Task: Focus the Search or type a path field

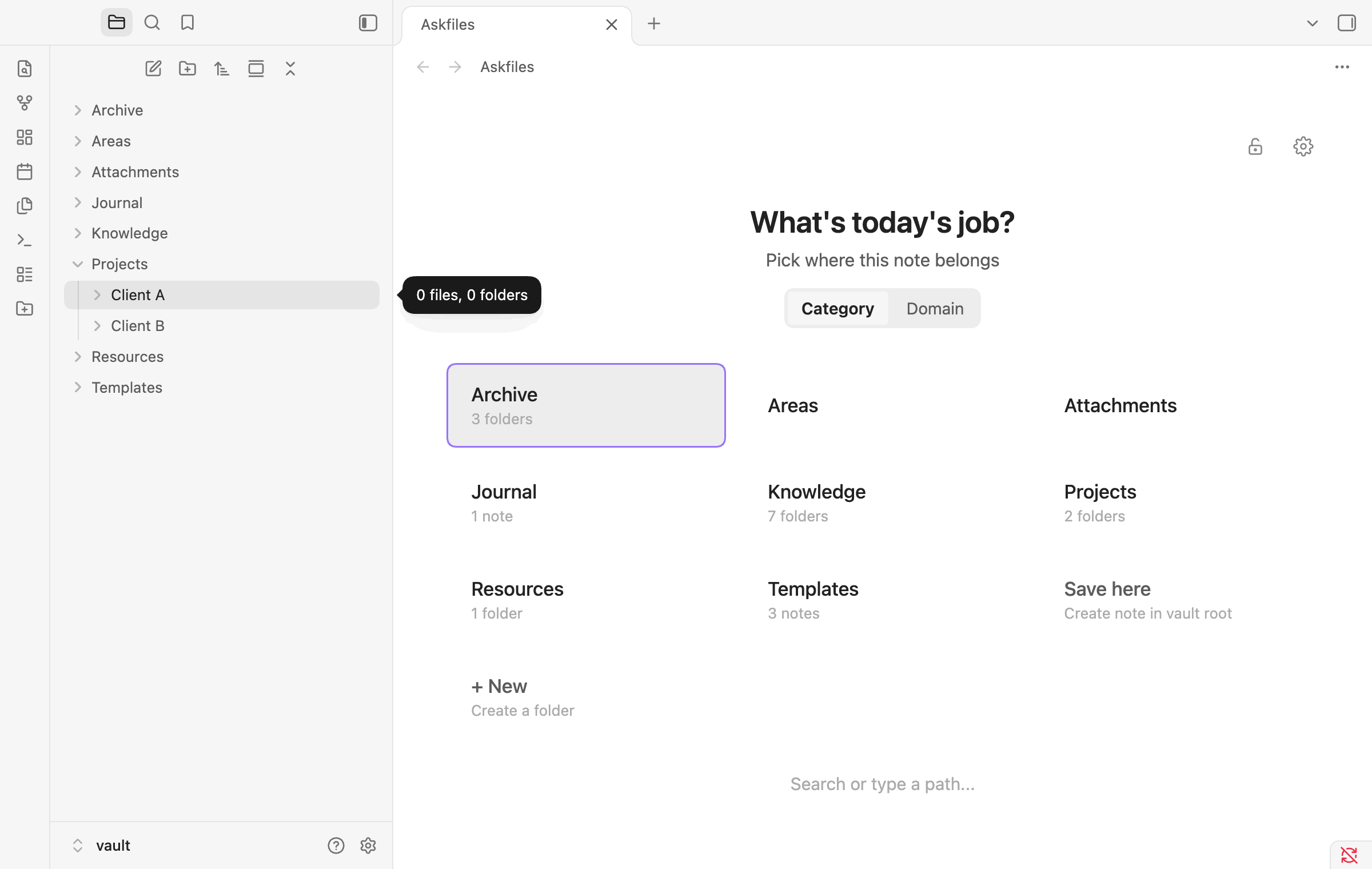Action: [x=883, y=784]
